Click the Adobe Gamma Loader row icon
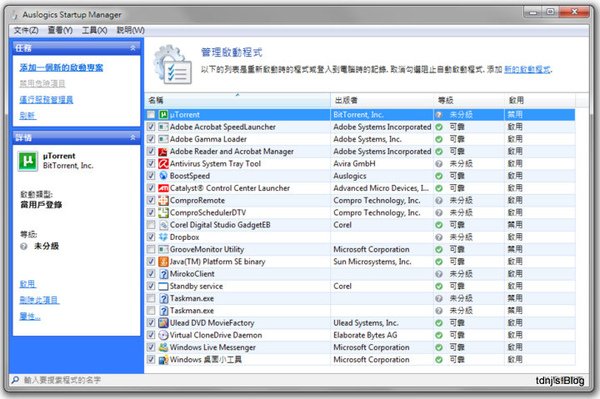 click(163, 139)
